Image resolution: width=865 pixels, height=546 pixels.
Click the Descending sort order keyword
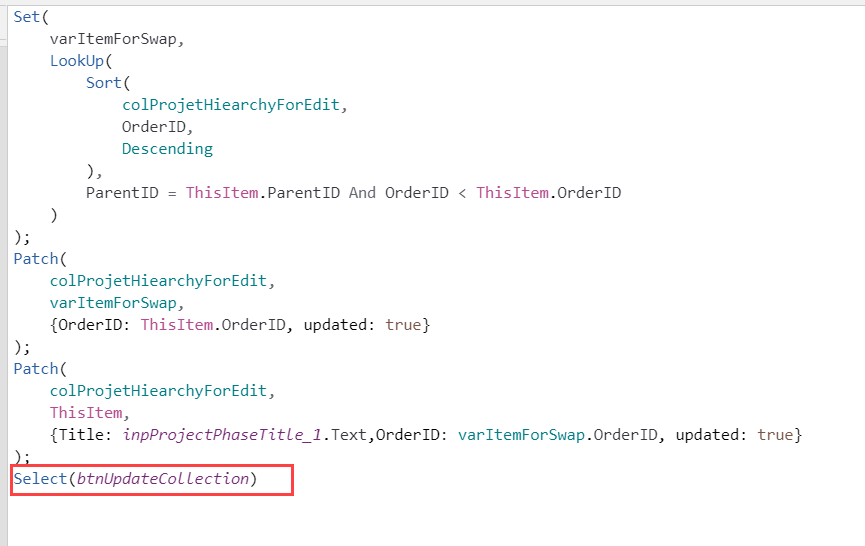[167, 149]
